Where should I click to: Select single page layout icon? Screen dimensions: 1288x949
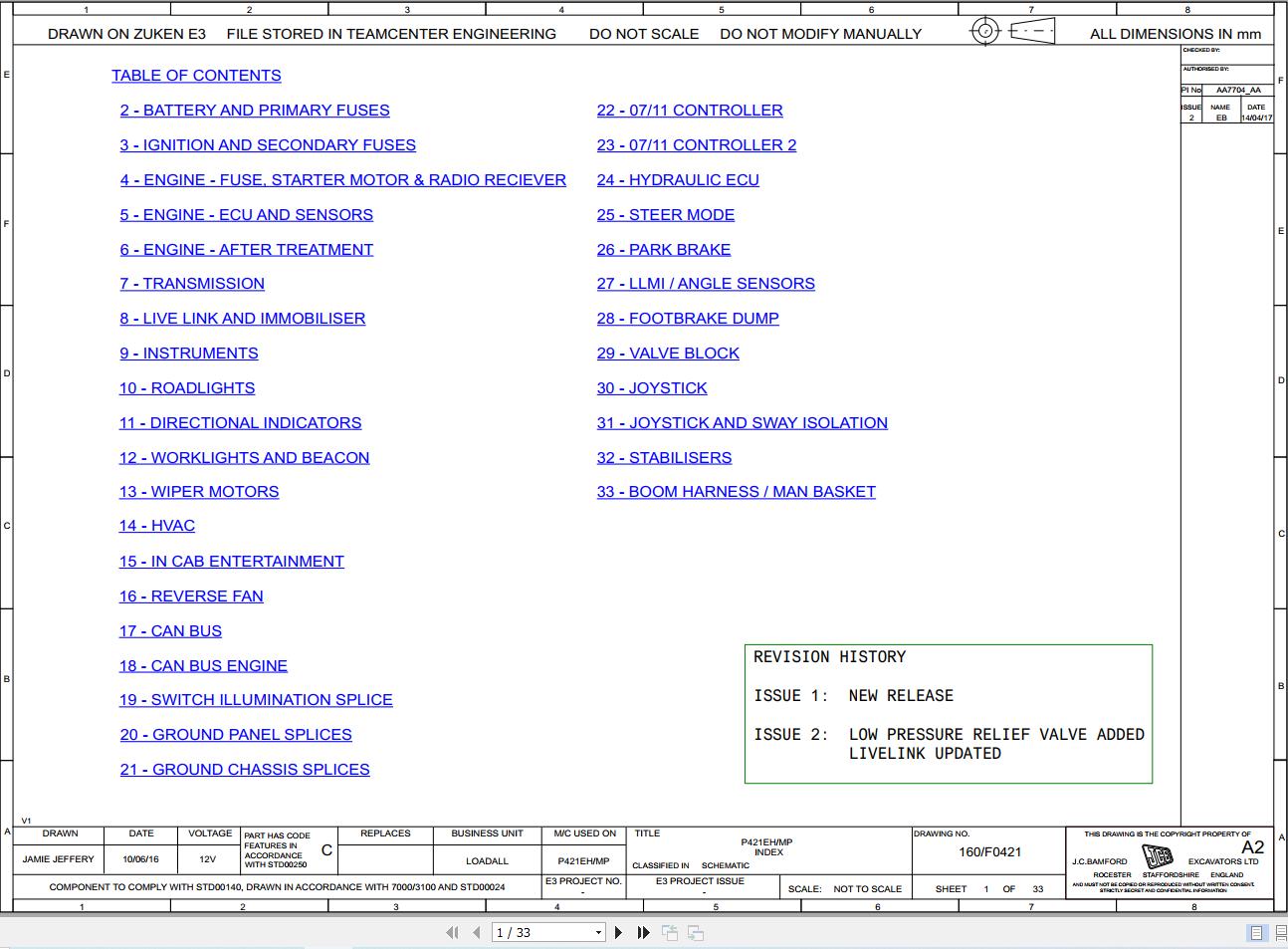point(1256,932)
